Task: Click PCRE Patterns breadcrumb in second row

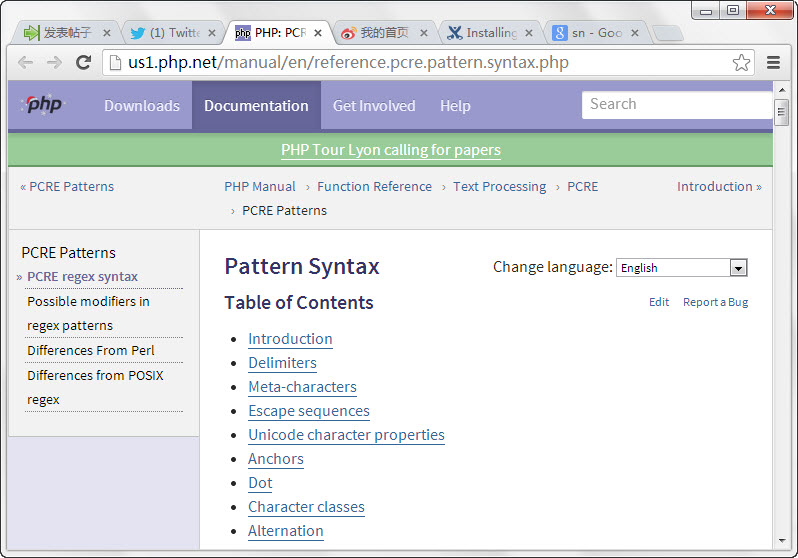Action: point(284,210)
